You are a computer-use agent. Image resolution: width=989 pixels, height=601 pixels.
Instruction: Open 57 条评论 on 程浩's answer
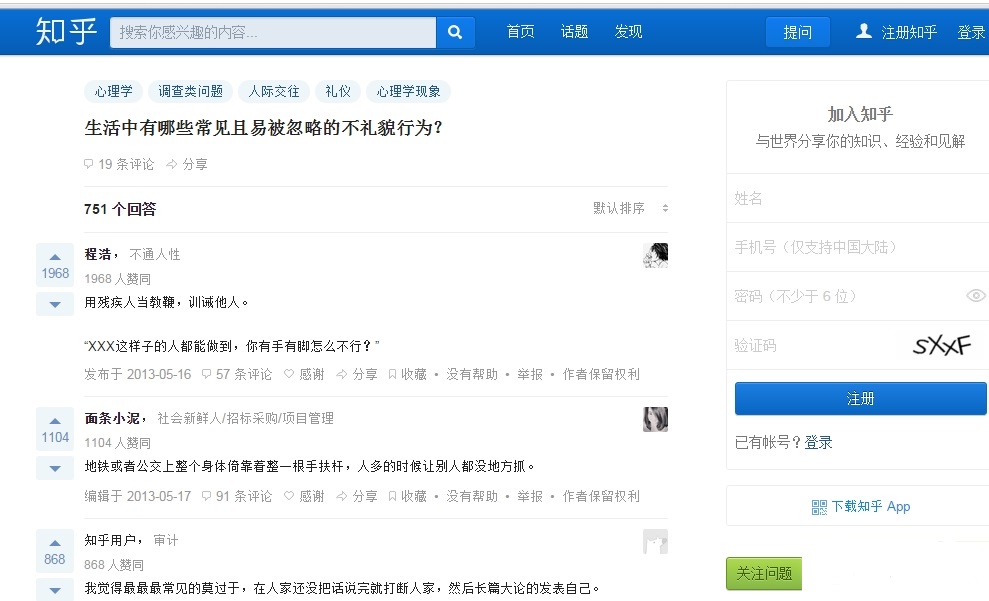click(237, 374)
